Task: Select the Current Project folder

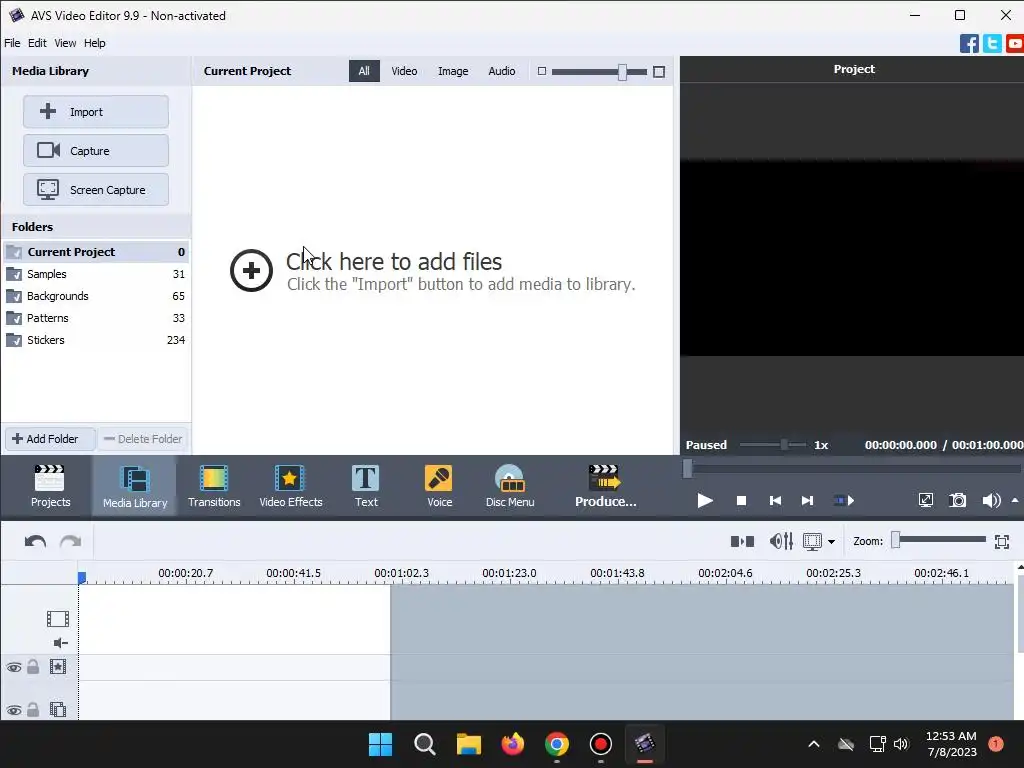Action: point(96,252)
